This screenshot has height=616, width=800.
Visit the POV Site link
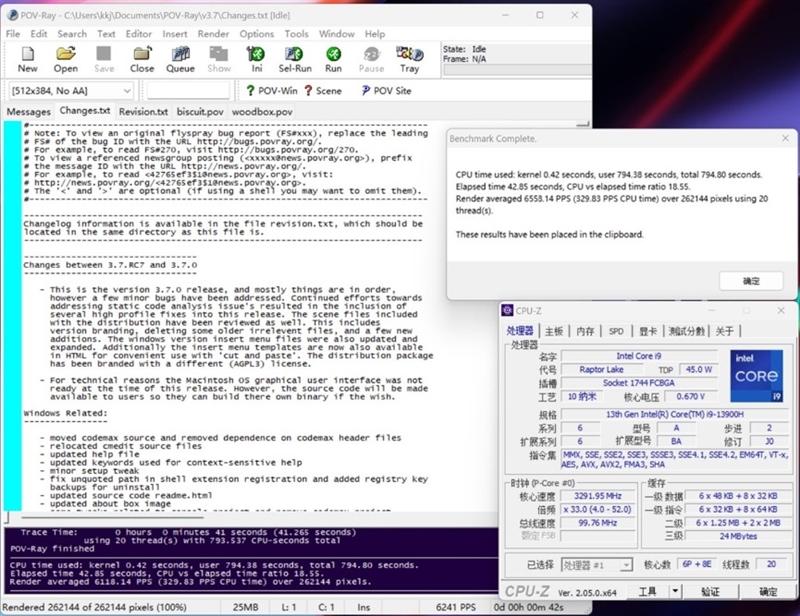click(x=386, y=91)
